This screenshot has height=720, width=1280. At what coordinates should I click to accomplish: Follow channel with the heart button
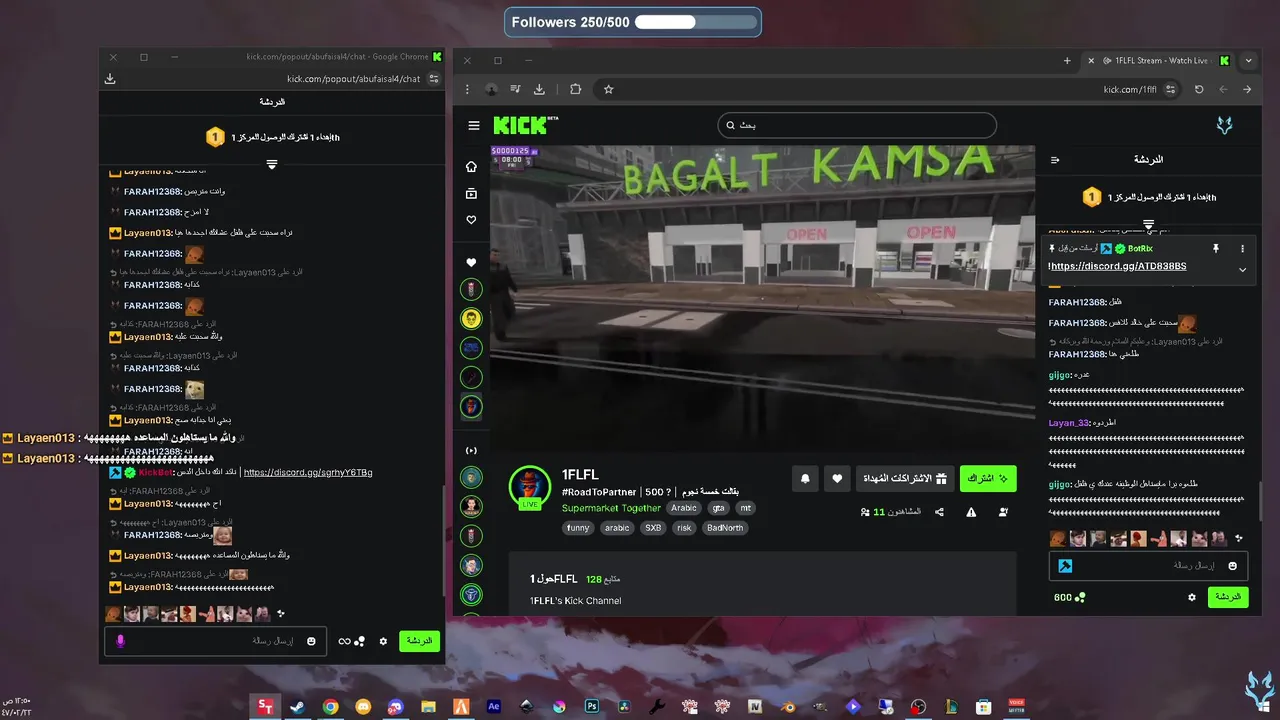point(837,479)
